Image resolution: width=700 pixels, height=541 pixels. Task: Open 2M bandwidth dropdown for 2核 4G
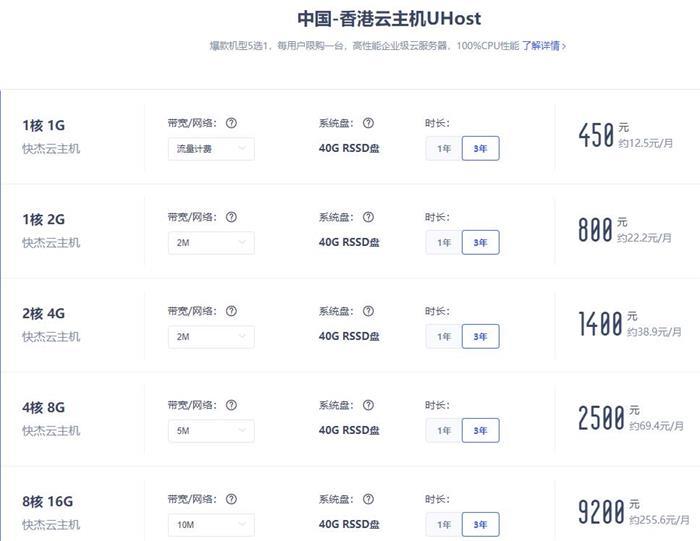click(211, 337)
